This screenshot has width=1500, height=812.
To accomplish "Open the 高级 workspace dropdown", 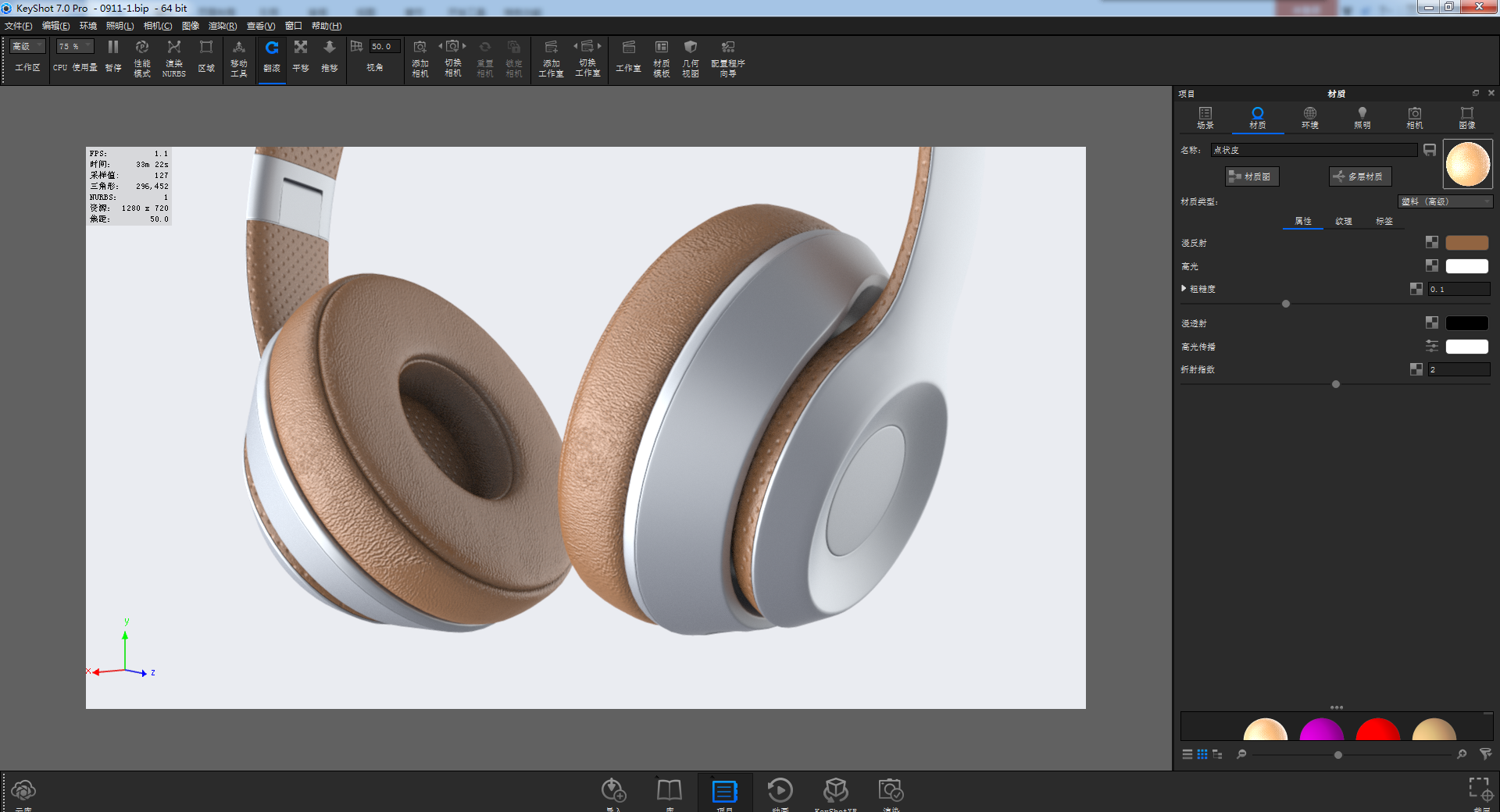I will (x=27, y=47).
